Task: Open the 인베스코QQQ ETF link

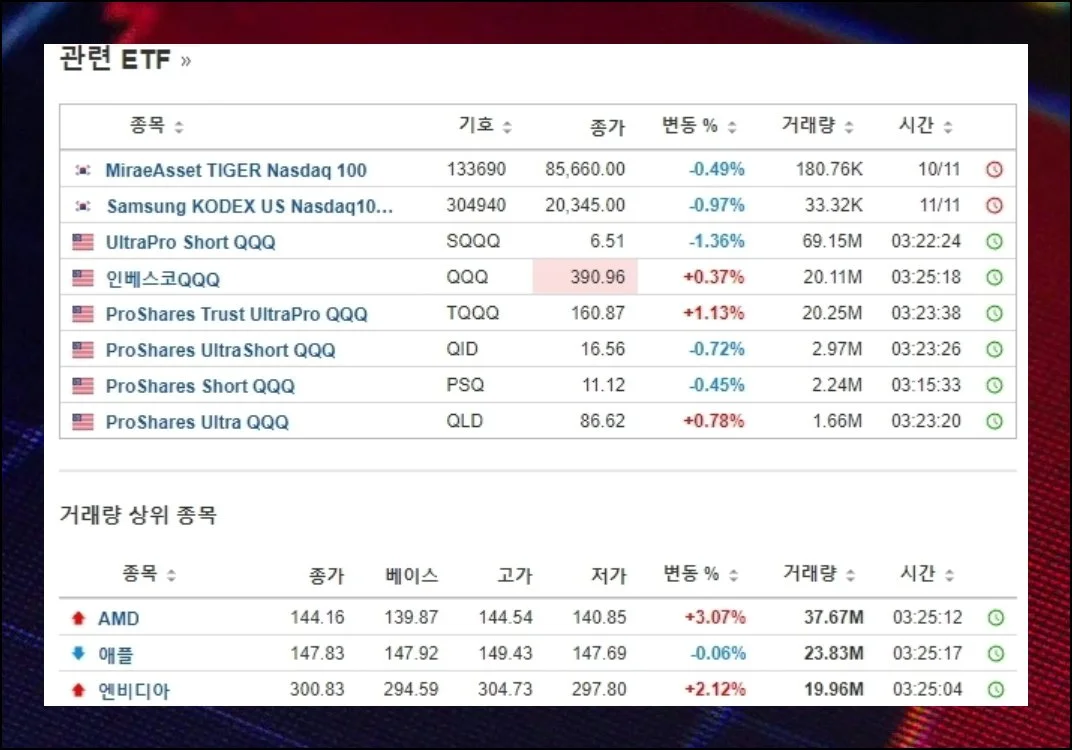Action: point(162,279)
